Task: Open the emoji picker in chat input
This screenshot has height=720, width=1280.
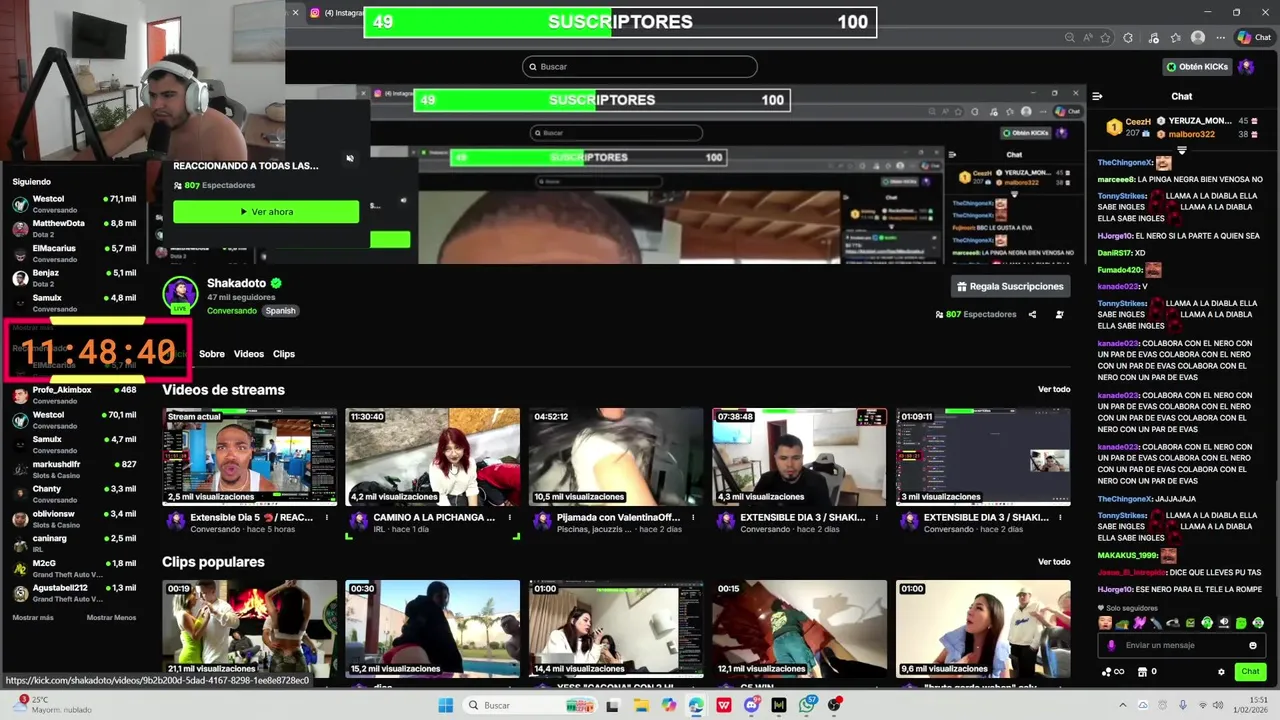Action: (x=1253, y=645)
